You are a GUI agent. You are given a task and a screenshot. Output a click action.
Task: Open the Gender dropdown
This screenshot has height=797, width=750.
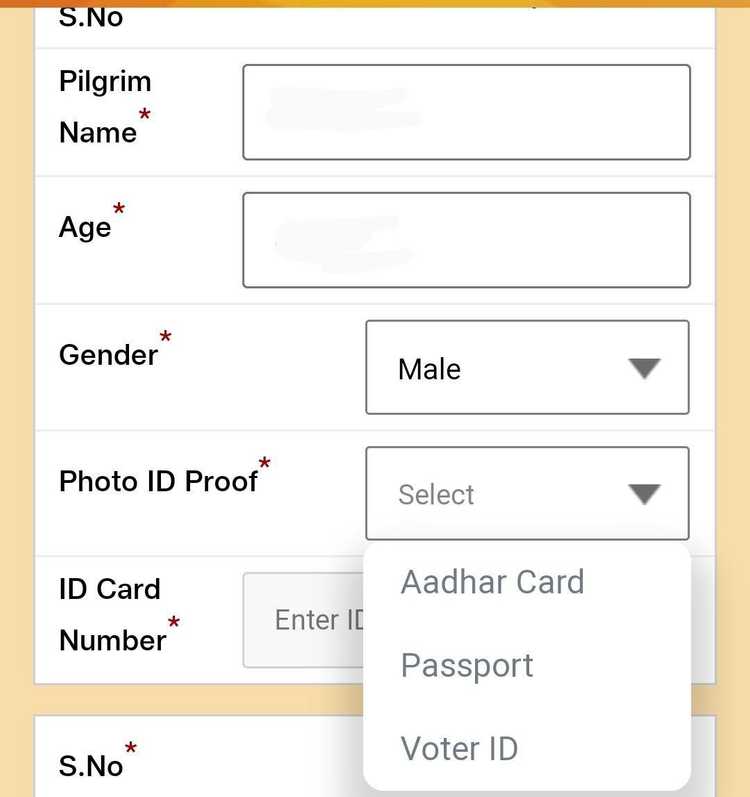click(527, 367)
